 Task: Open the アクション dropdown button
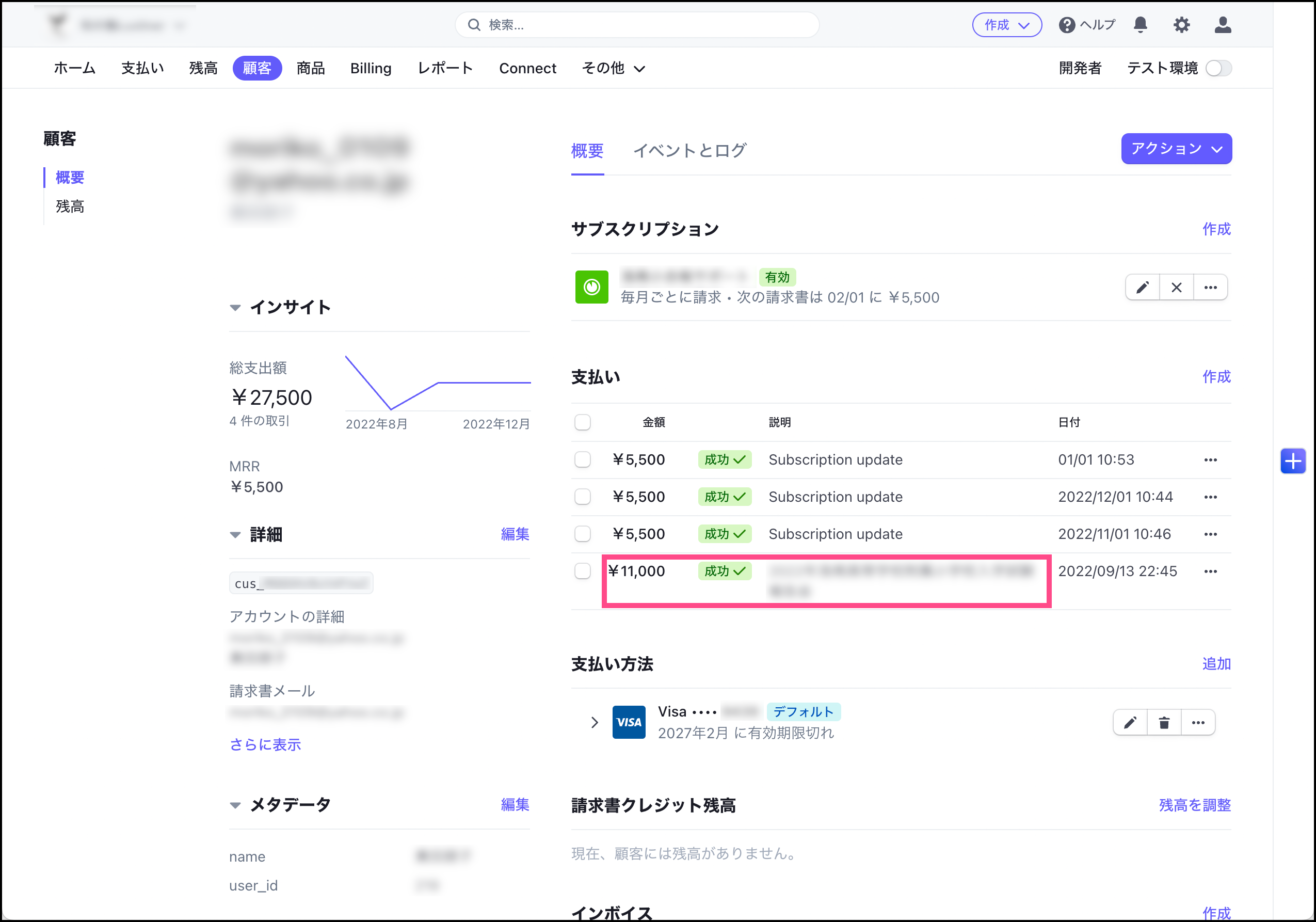1176,149
